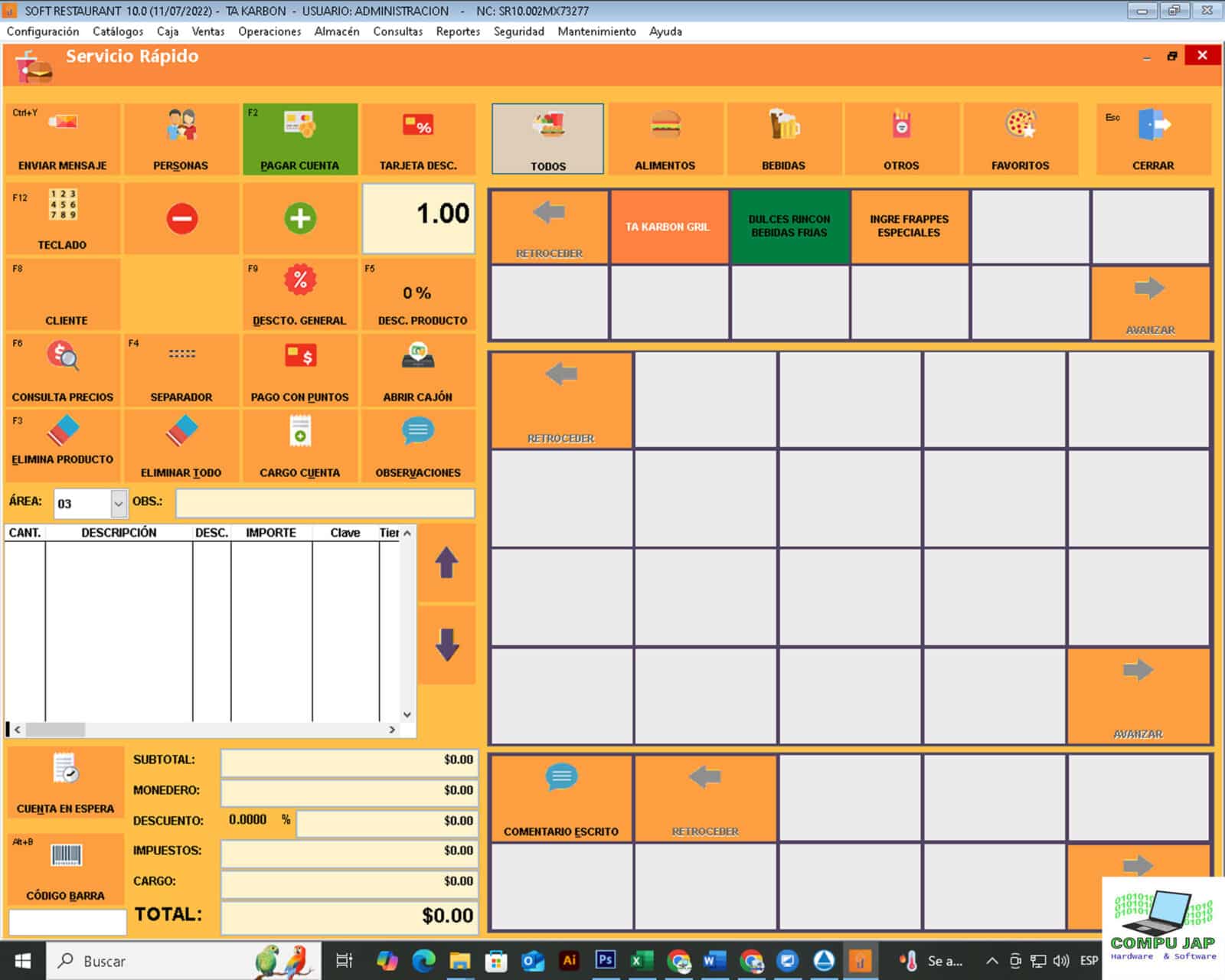Open the Seguridad menu
1225x980 pixels.
click(519, 31)
